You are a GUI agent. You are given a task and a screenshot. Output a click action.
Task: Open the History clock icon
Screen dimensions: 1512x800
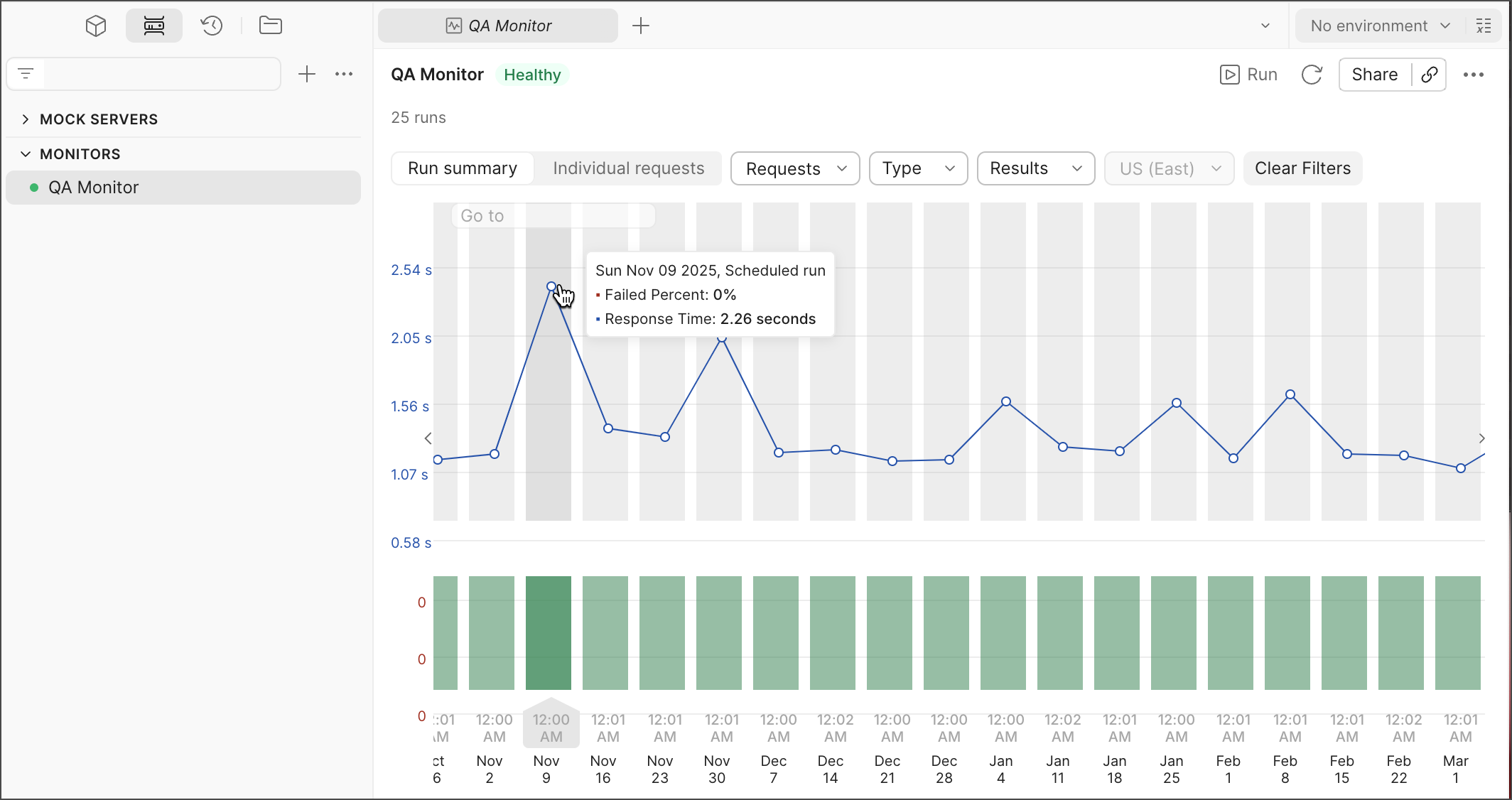(x=212, y=26)
